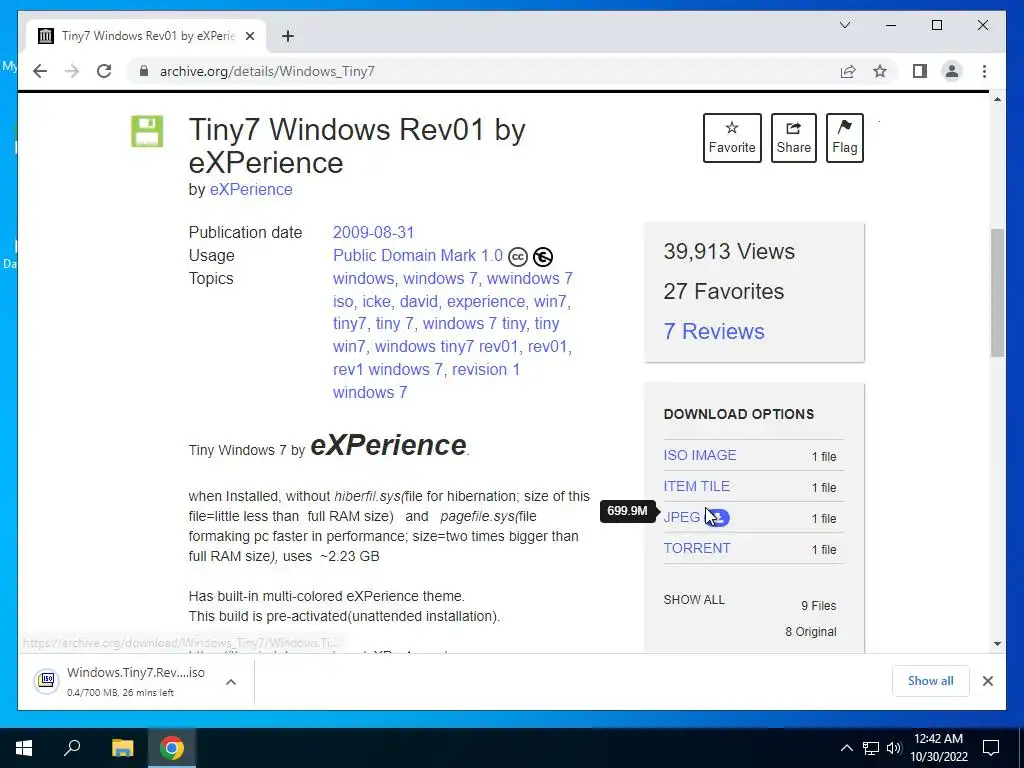Open the Windows Start menu
The width and height of the screenshot is (1024, 768).
pos(24,748)
